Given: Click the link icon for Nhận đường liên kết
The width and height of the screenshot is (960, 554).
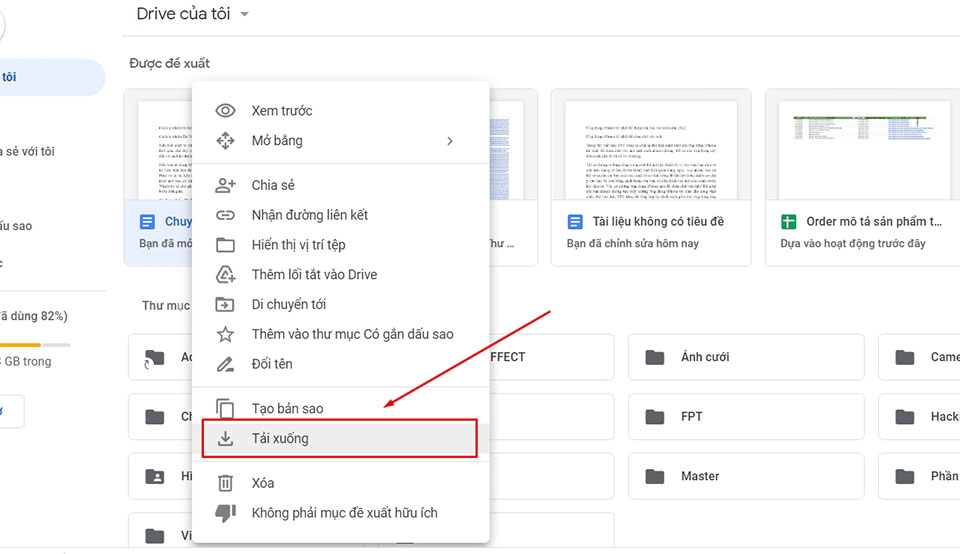Looking at the screenshot, I should pyautogui.click(x=225, y=215).
